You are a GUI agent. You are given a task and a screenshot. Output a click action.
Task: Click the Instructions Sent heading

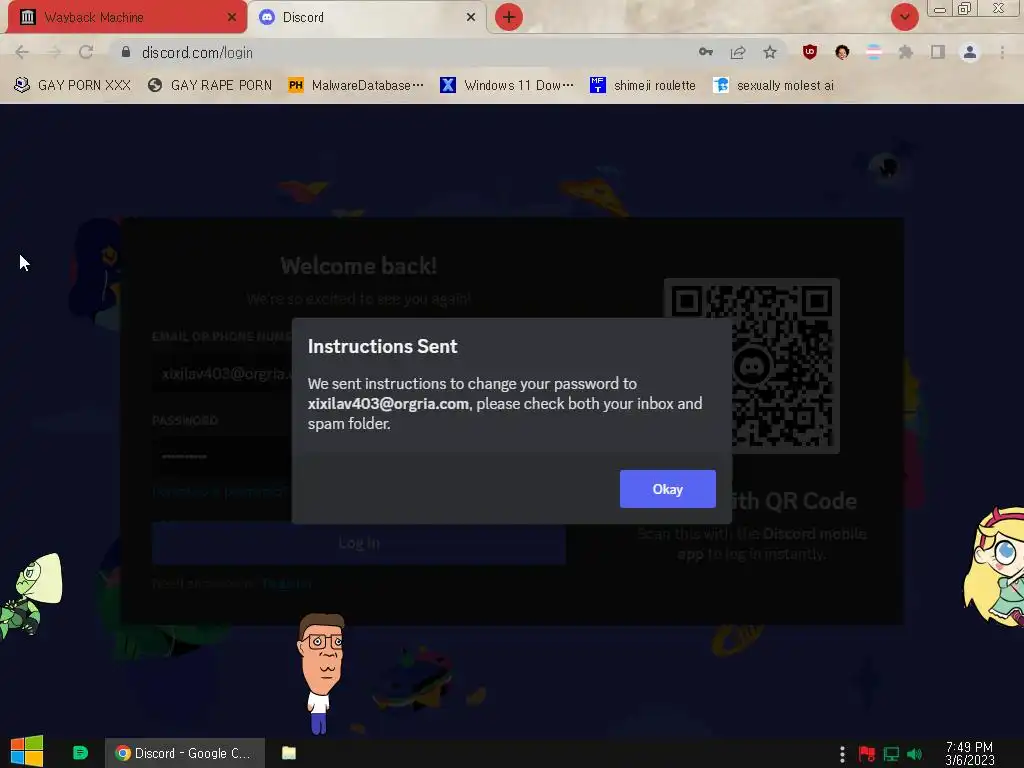[382, 346]
